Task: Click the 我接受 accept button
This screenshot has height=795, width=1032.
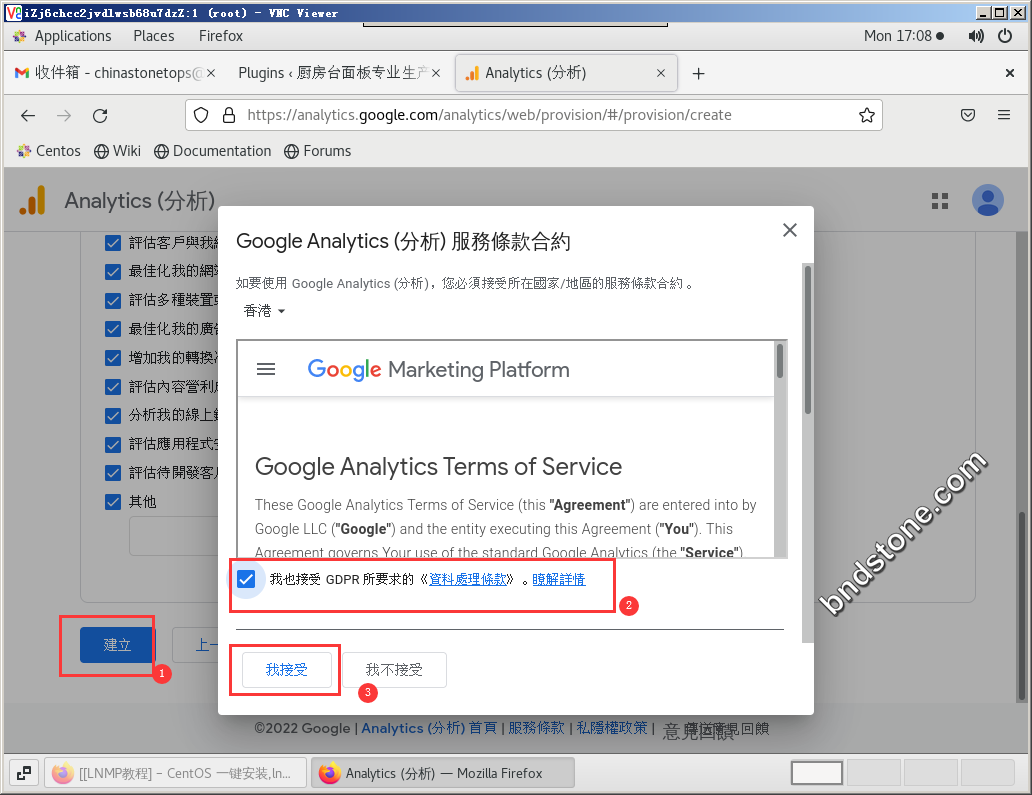Action: point(287,670)
